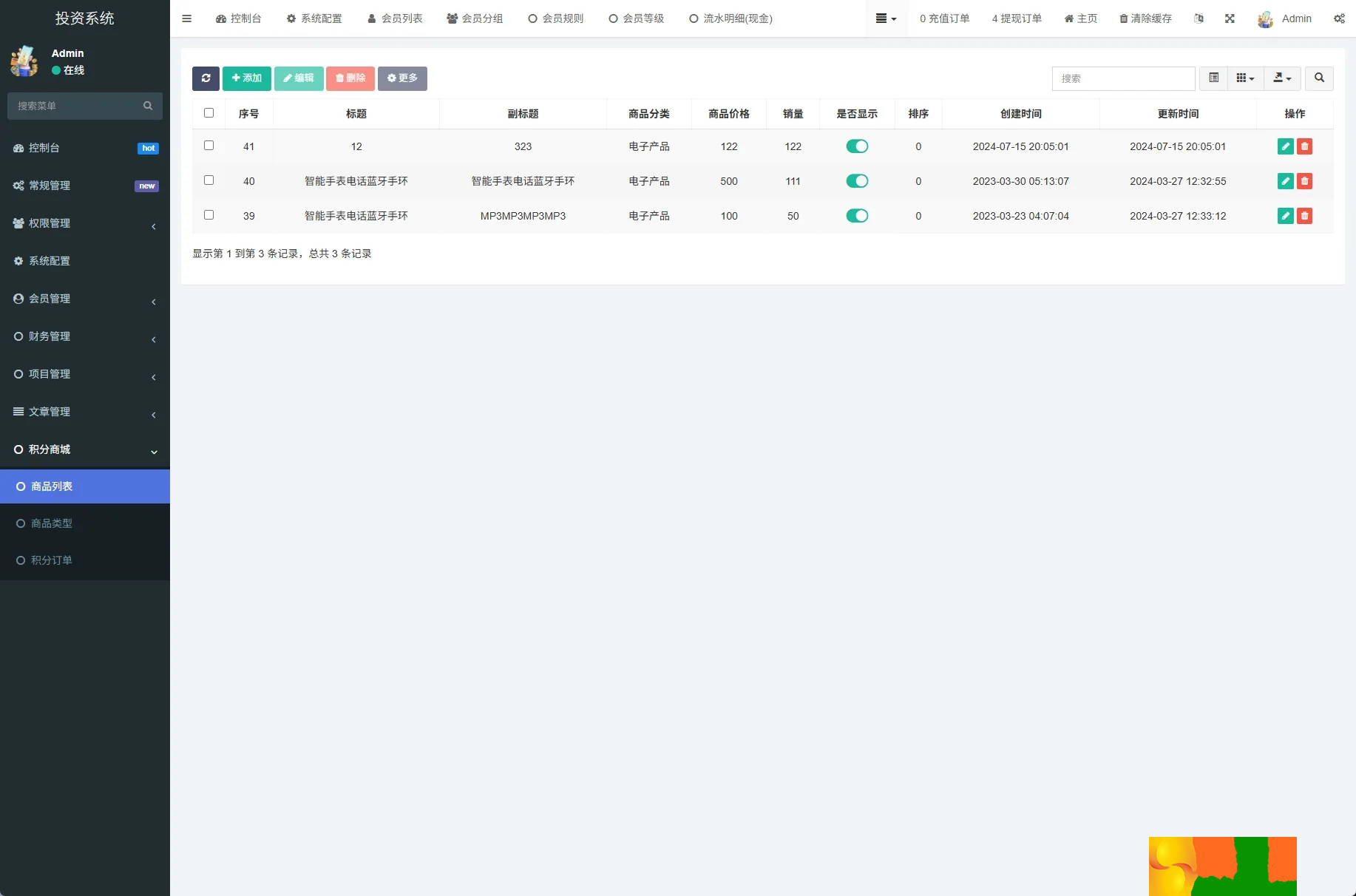
Task: Open the 控制台 tab in top bar
Action: [238, 18]
